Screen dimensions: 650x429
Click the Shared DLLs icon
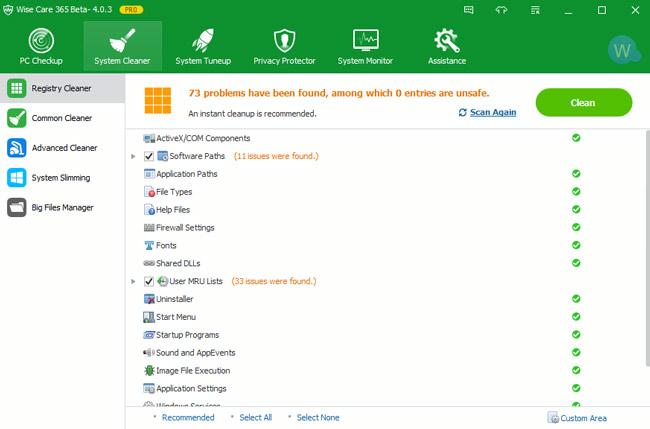click(149, 263)
